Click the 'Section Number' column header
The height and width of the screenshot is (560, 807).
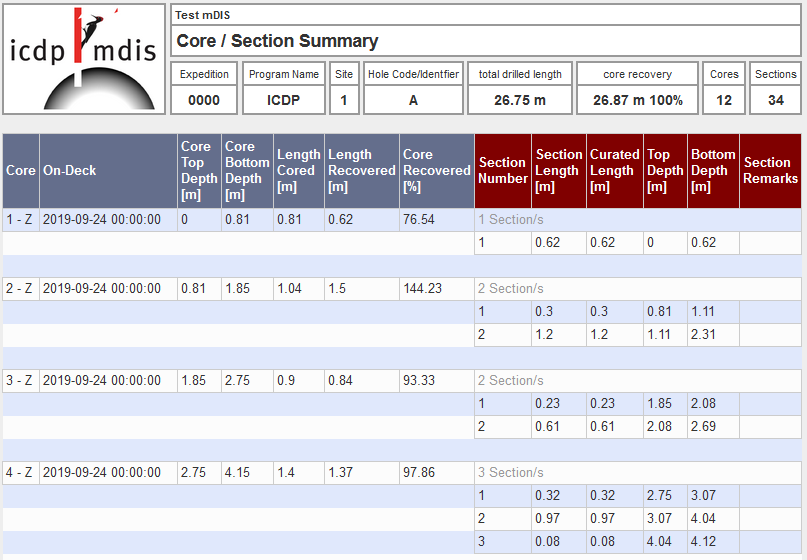click(x=503, y=171)
